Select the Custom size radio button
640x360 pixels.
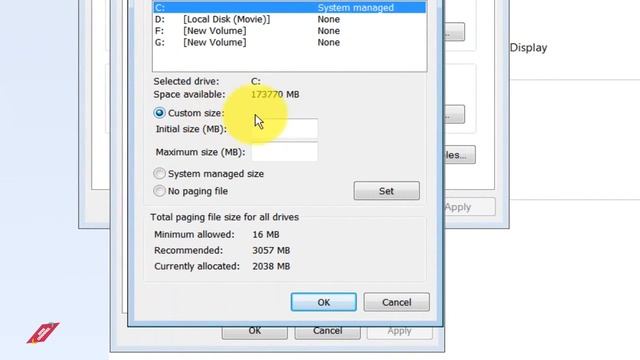tap(159, 113)
